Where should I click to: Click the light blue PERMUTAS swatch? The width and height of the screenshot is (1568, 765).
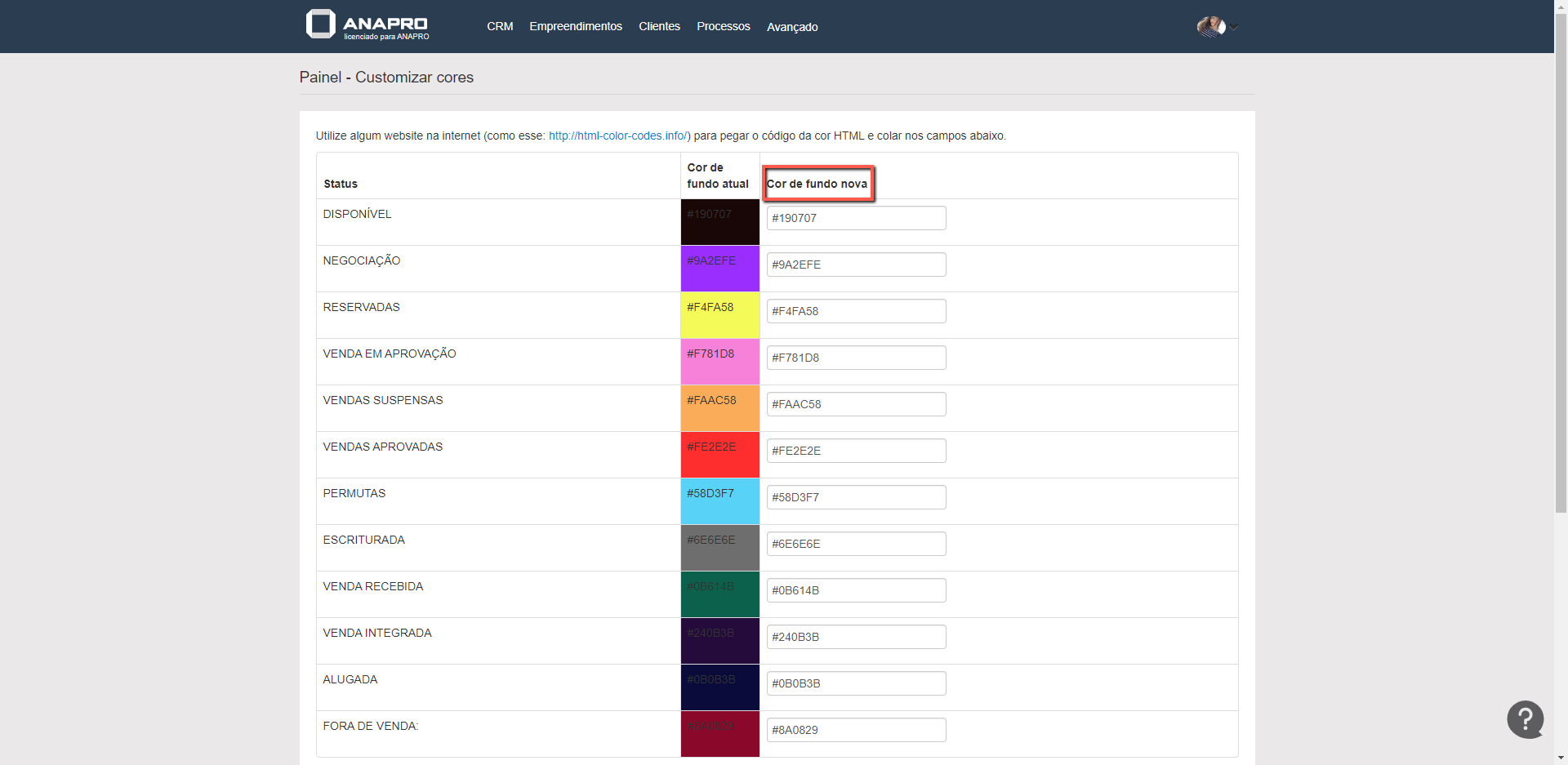(x=719, y=502)
